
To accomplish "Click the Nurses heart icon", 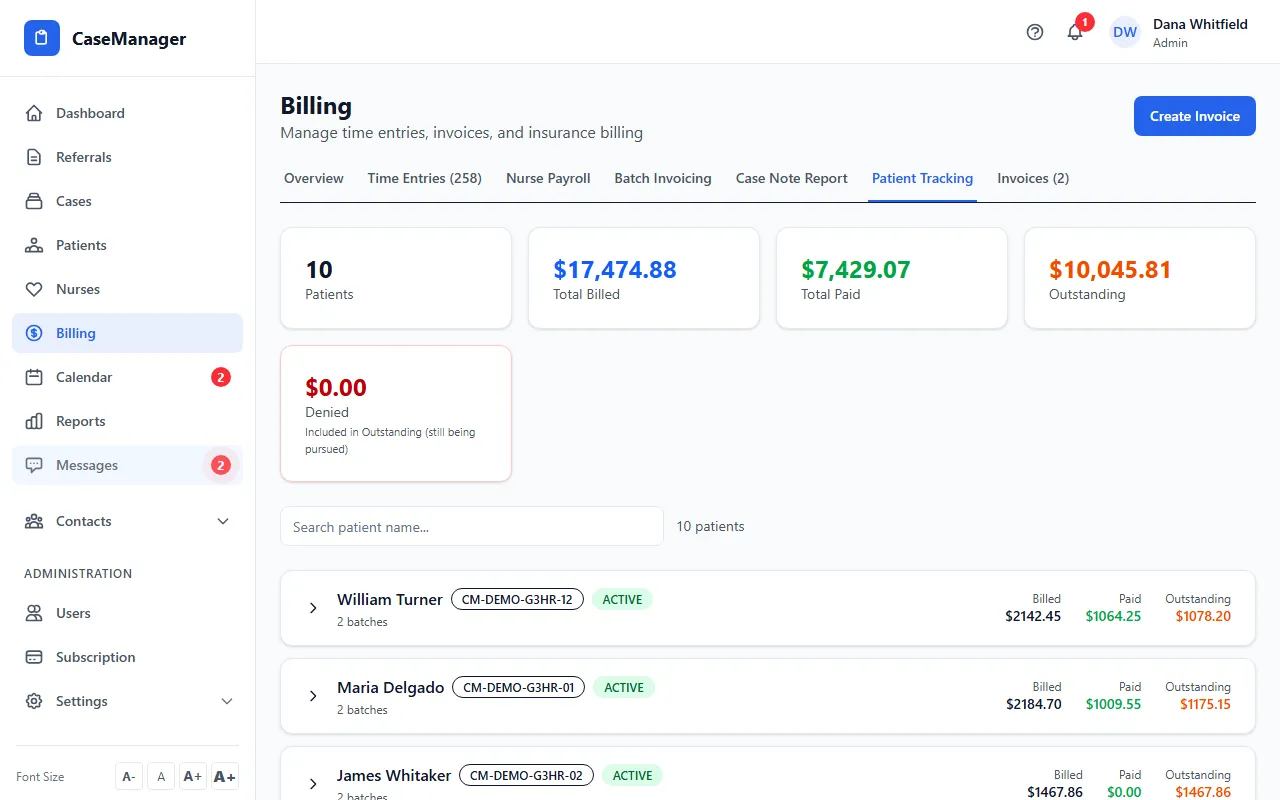I will (x=34, y=289).
